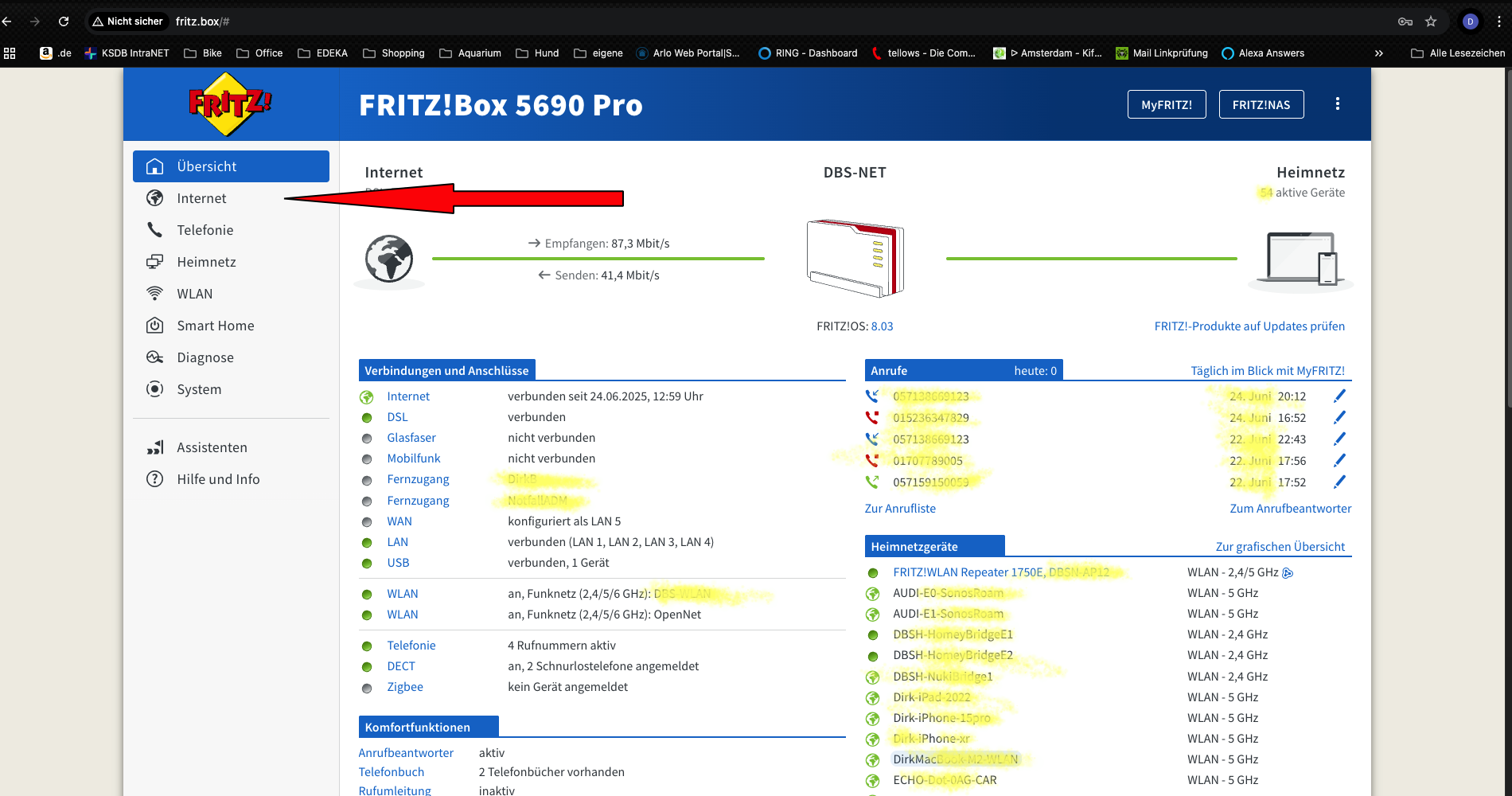This screenshot has width=1512, height=796.
Task: Bookmark page with the star icon
Action: coord(1431,21)
